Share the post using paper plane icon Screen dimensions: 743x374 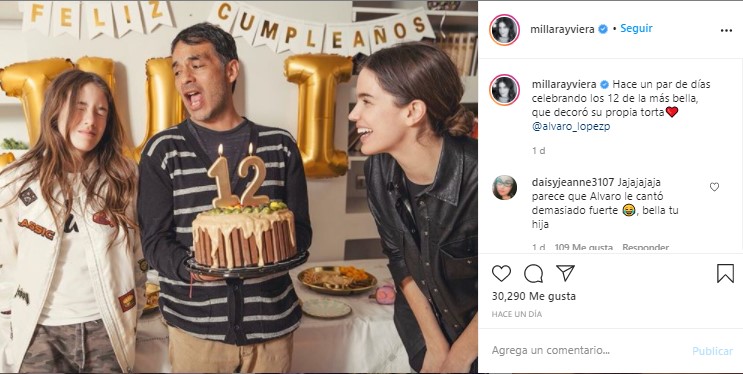pyautogui.click(x=565, y=273)
